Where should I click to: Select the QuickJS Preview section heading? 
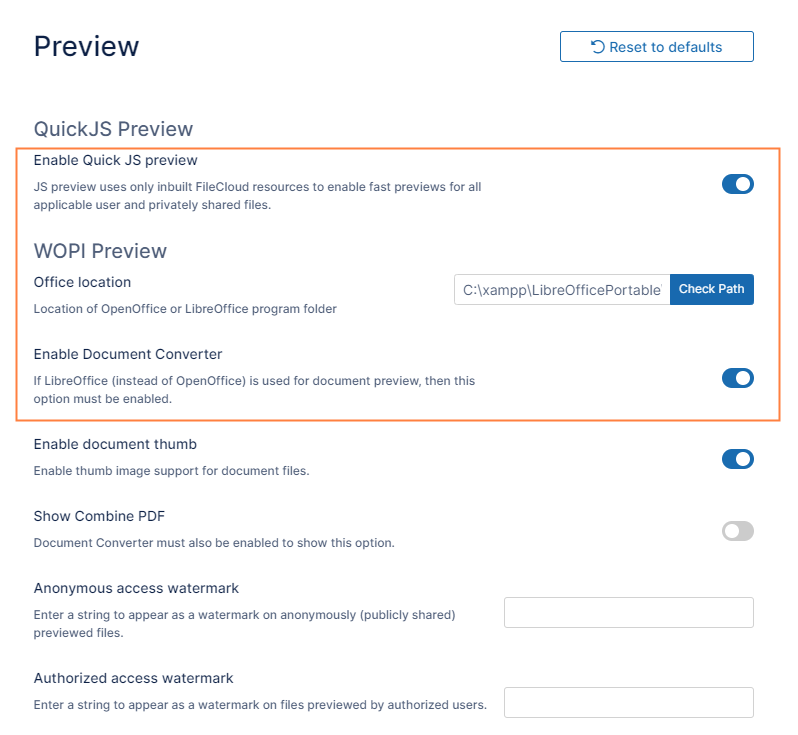click(x=113, y=129)
